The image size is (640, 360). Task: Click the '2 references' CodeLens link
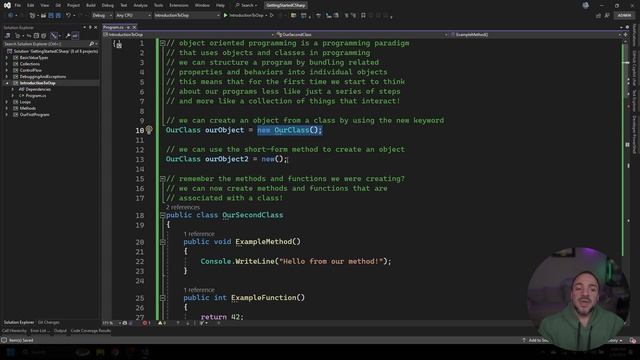pyautogui.click(x=182, y=207)
